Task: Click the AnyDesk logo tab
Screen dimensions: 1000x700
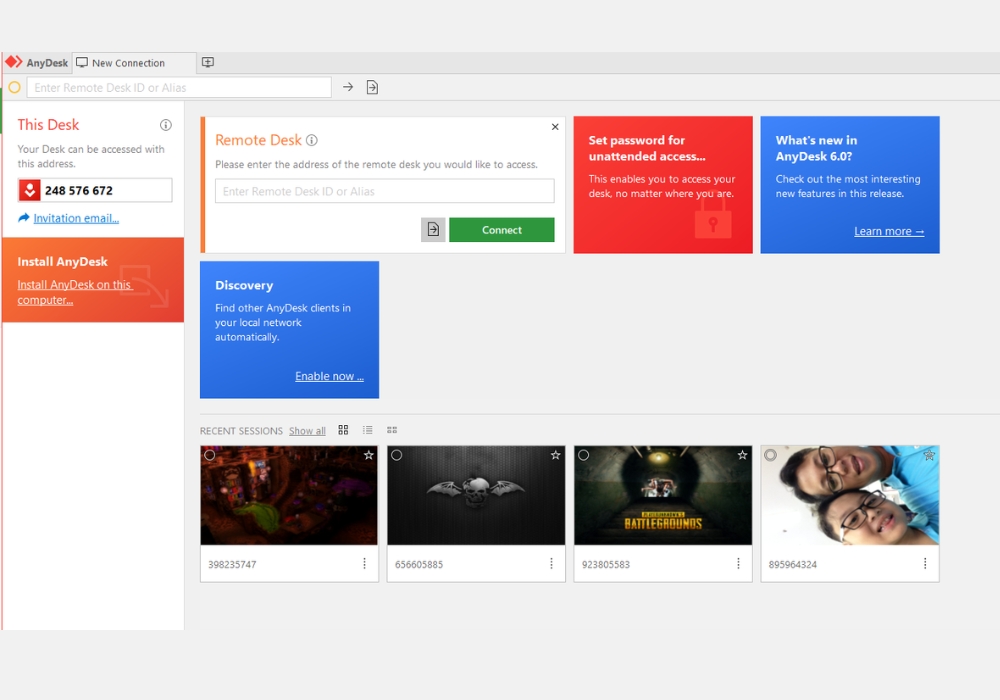Action: pos(37,62)
